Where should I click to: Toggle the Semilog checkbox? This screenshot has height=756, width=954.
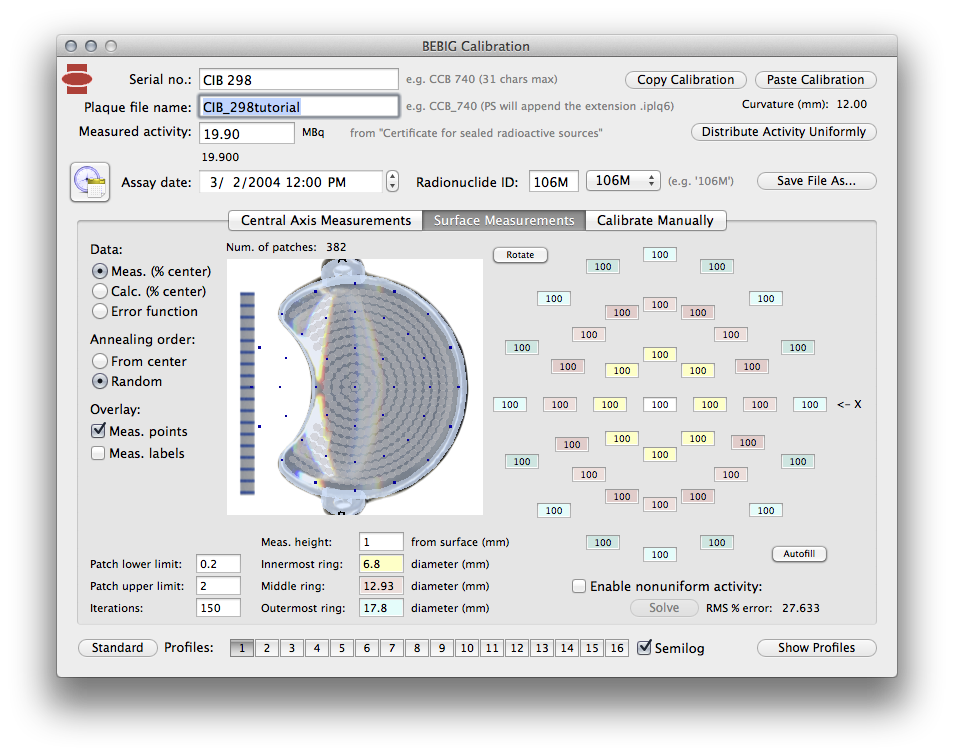tap(645, 647)
